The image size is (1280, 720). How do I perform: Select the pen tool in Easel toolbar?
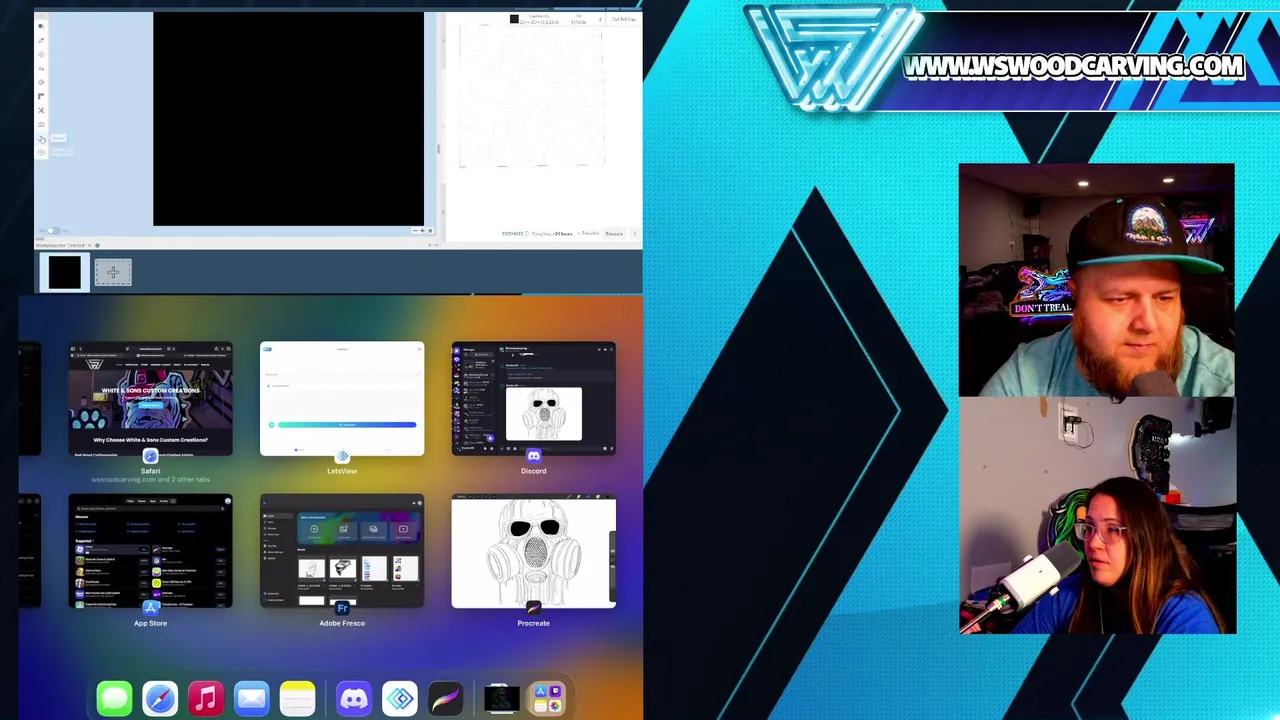click(41, 40)
